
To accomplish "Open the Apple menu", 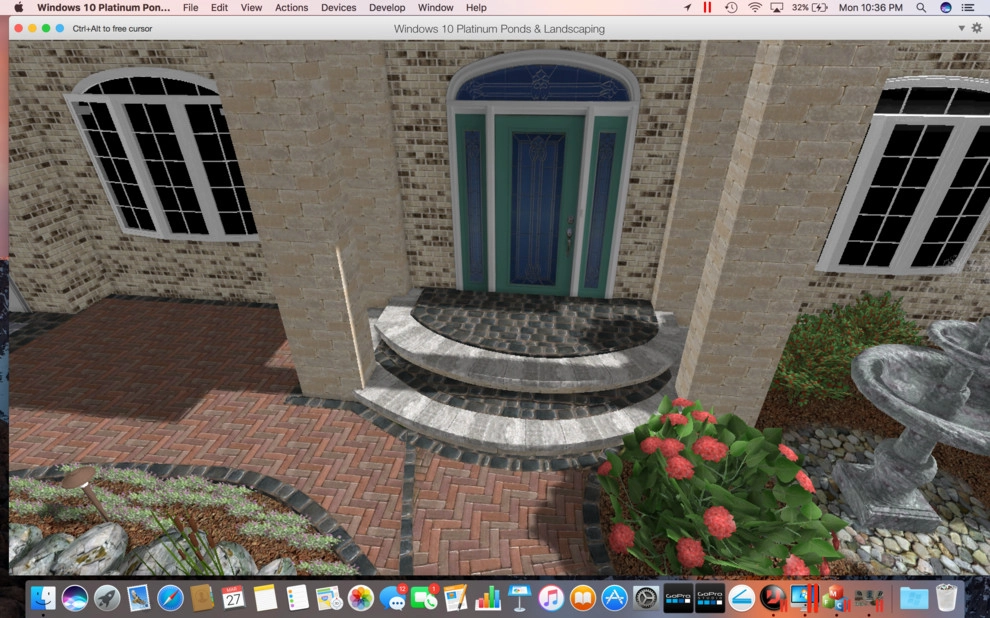I will coord(18,8).
